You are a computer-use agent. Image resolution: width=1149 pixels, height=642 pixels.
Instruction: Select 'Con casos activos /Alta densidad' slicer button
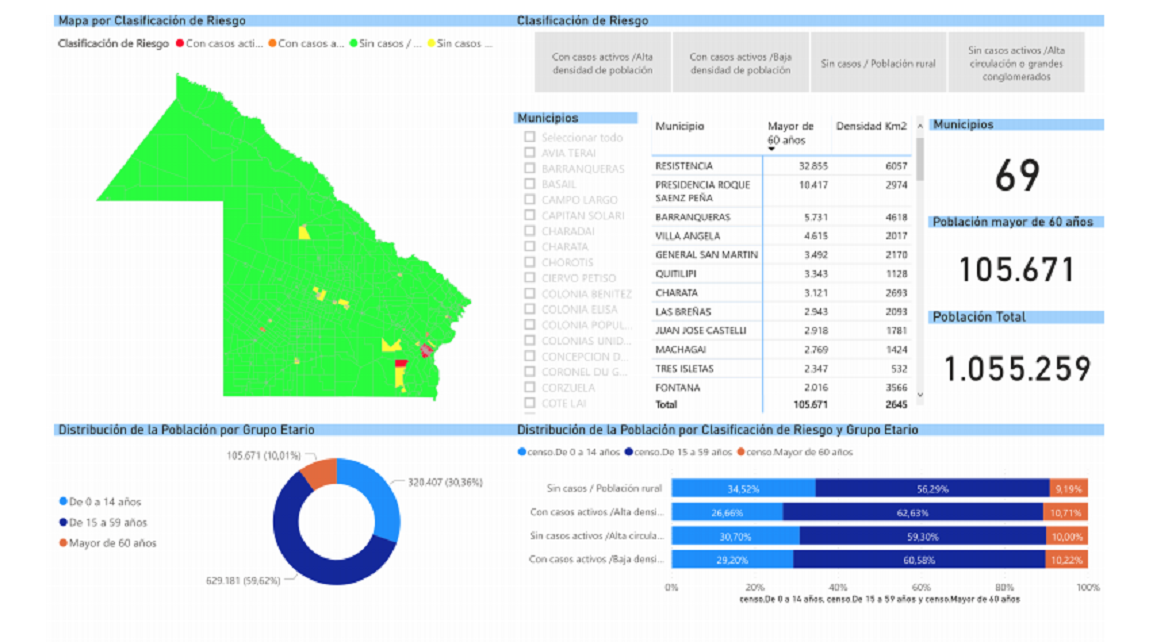click(603, 63)
